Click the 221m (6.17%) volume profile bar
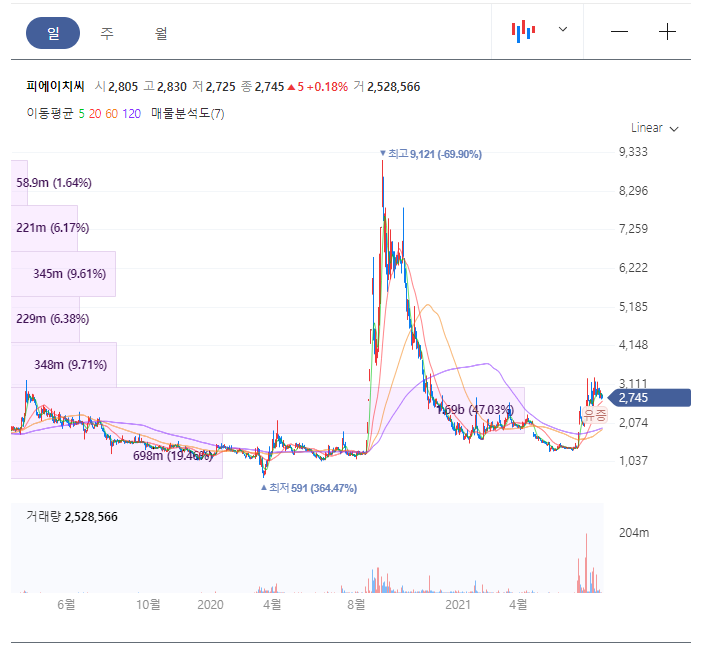Screen dimensions: 708x657 pos(44,228)
